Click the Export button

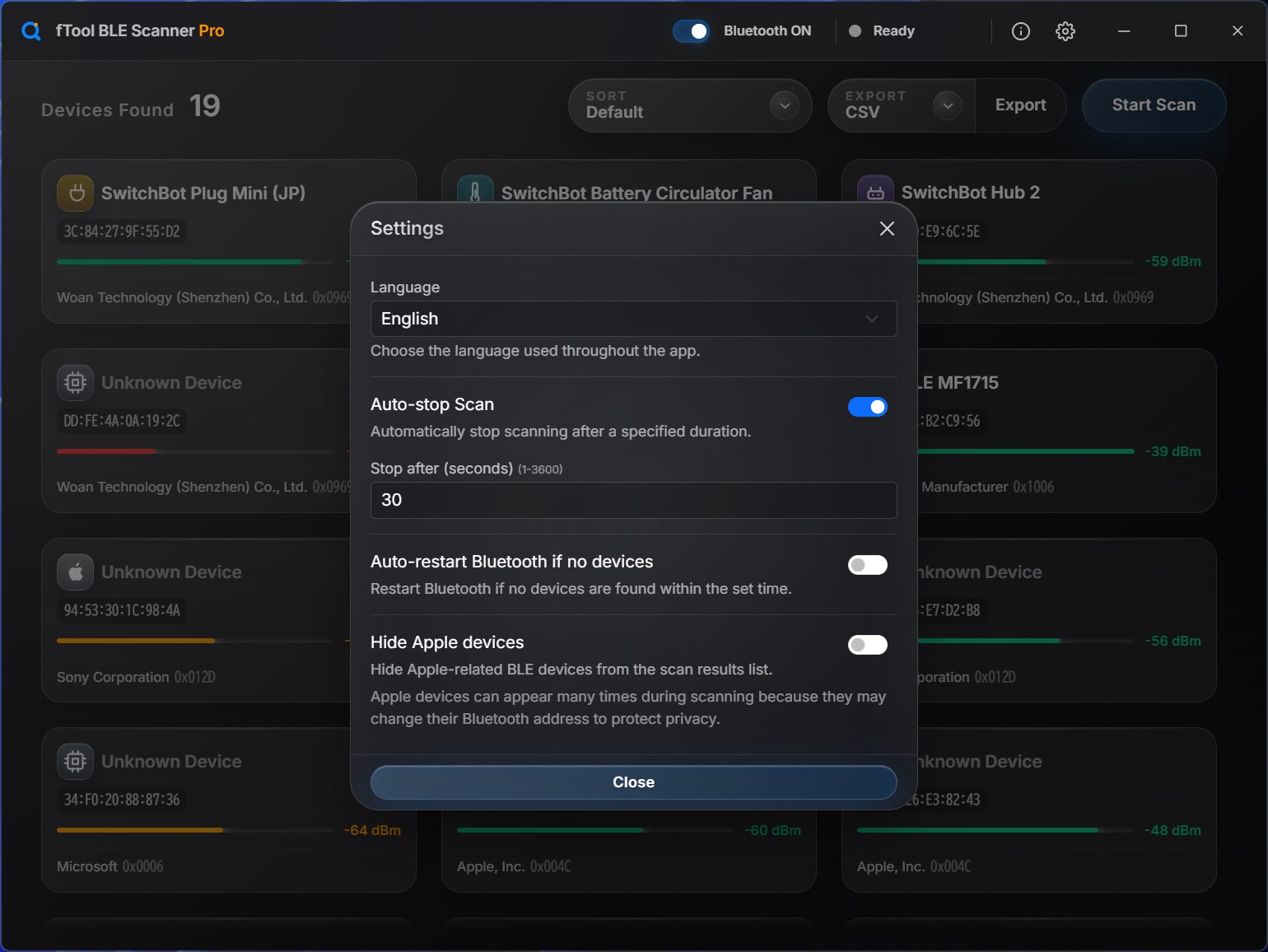coord(1021,105)
